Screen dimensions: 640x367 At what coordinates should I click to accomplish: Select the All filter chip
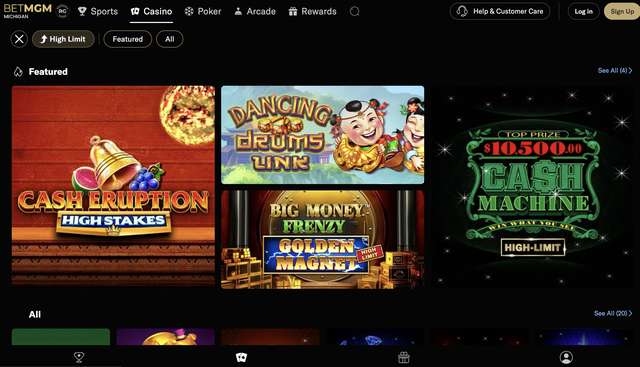170,39
